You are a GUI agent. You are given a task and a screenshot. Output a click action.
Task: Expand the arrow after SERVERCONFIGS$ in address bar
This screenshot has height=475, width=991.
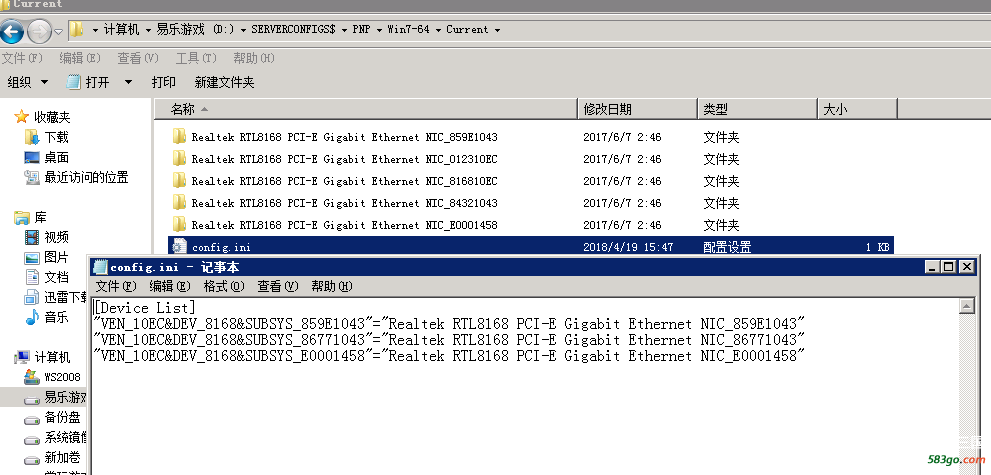(x=344, y=30)
